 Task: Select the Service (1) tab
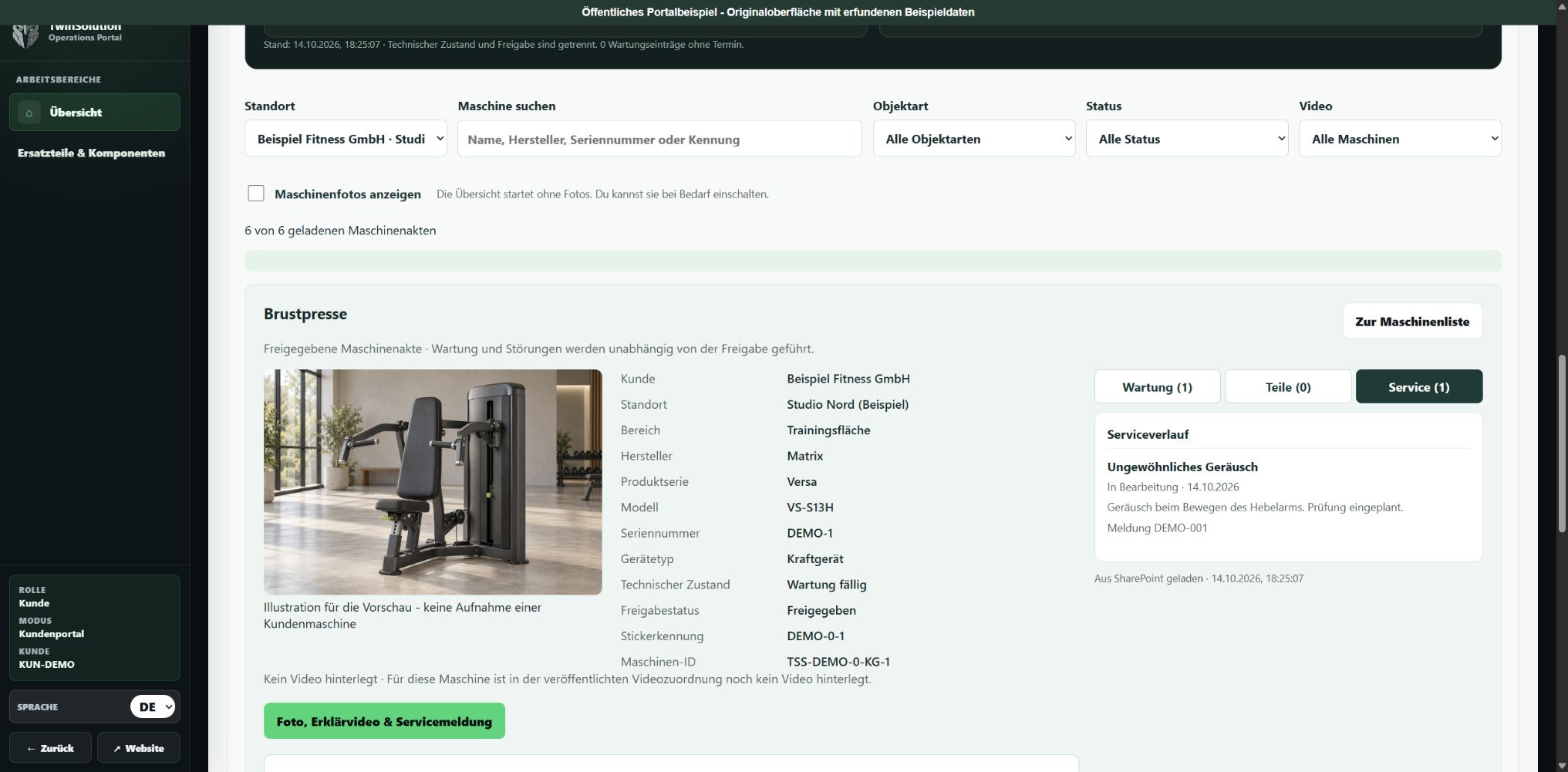click(1419, 386)
